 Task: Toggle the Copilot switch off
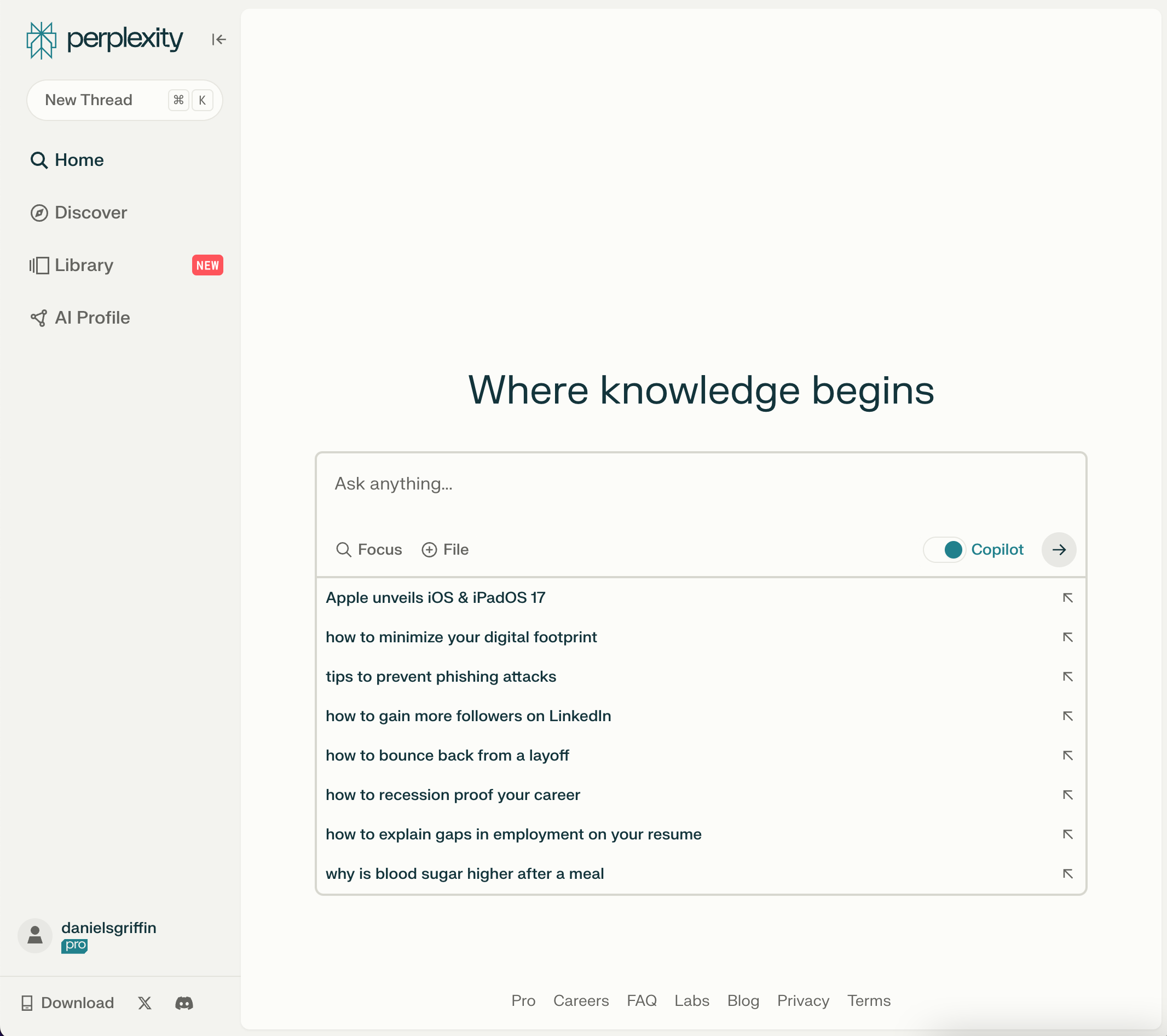click(x=944, y=549)
